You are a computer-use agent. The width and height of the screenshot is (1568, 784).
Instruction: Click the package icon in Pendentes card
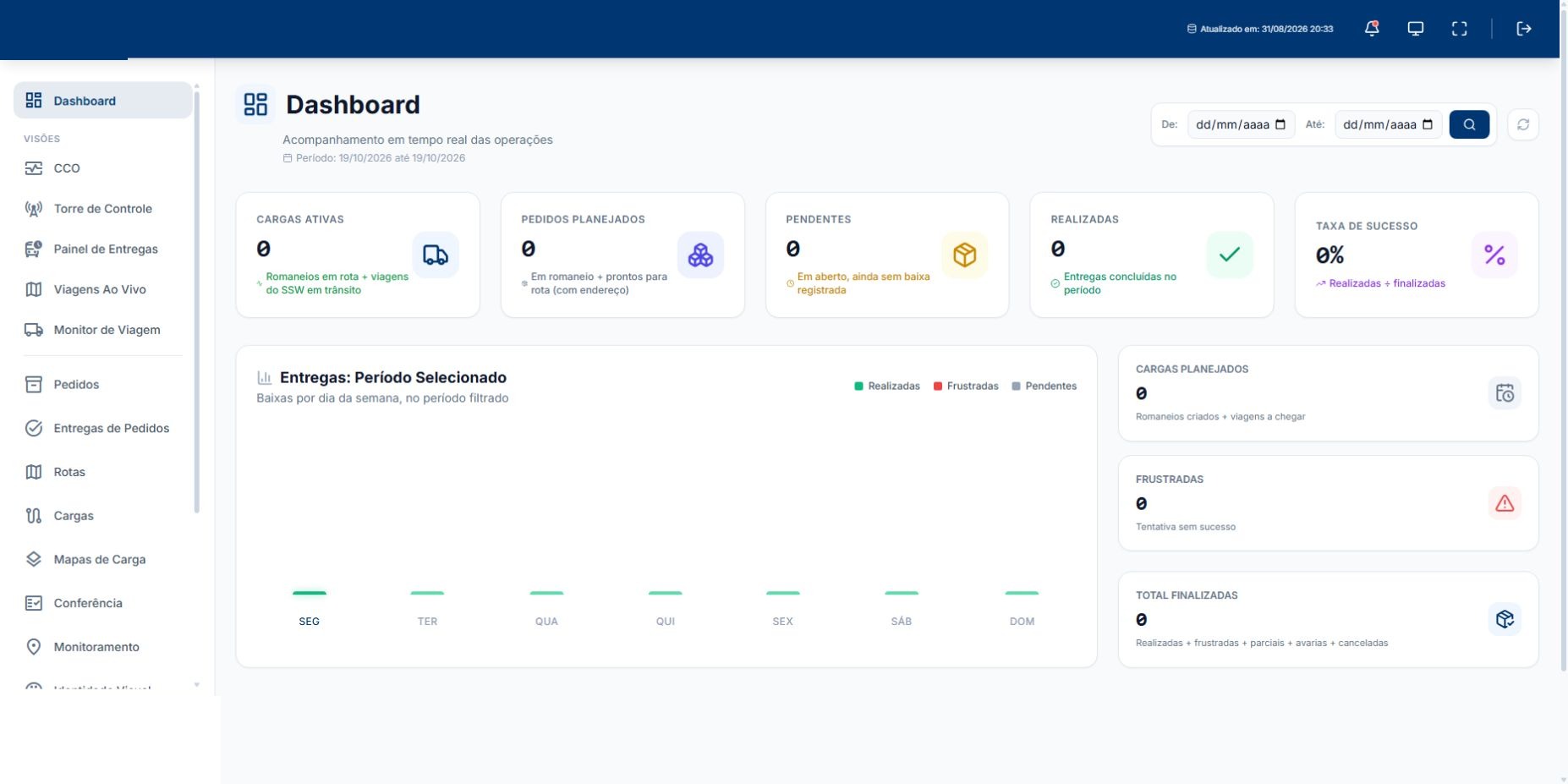tap(965, 255)
